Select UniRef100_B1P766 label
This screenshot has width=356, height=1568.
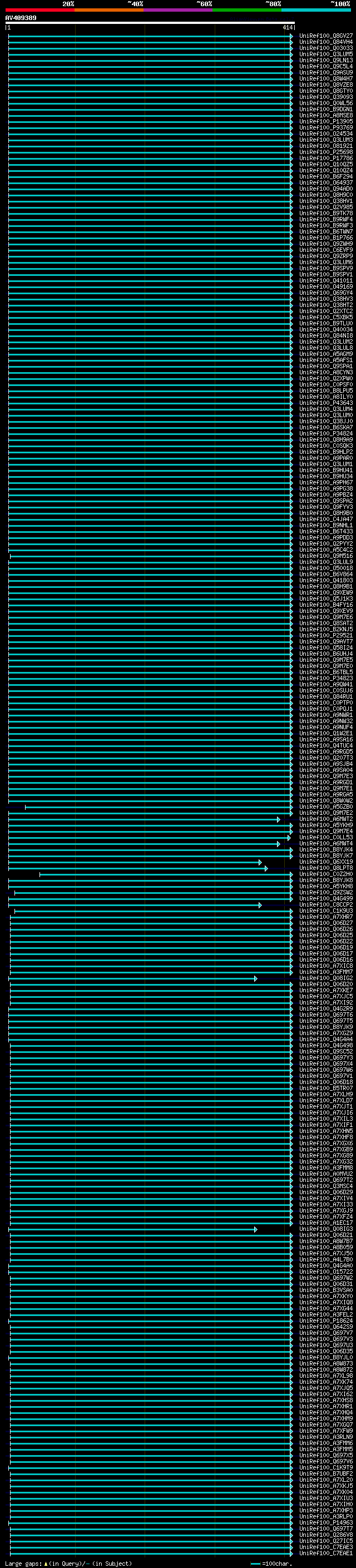click(x=325, y=238)
